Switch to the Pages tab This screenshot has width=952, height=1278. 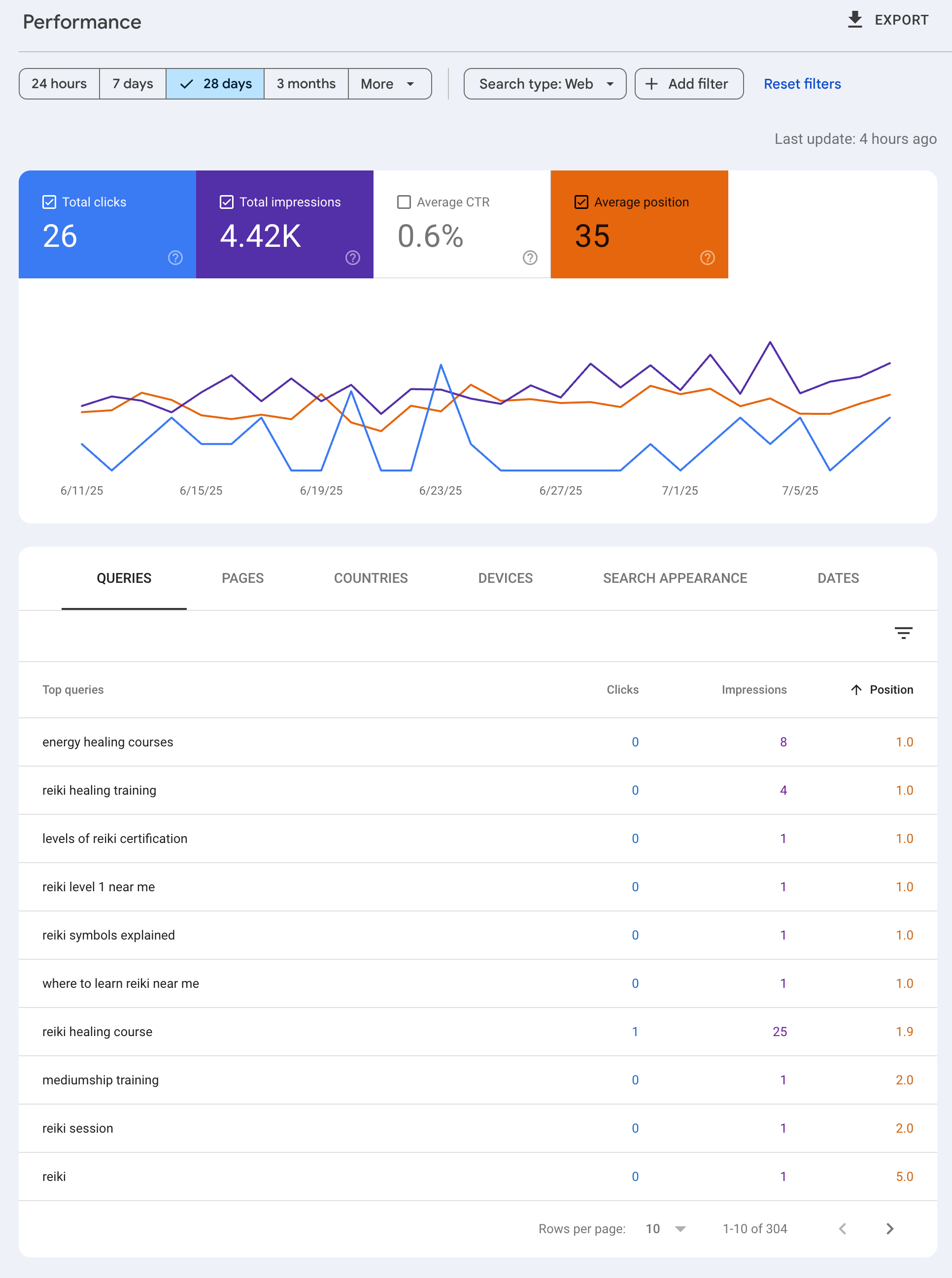242,578
